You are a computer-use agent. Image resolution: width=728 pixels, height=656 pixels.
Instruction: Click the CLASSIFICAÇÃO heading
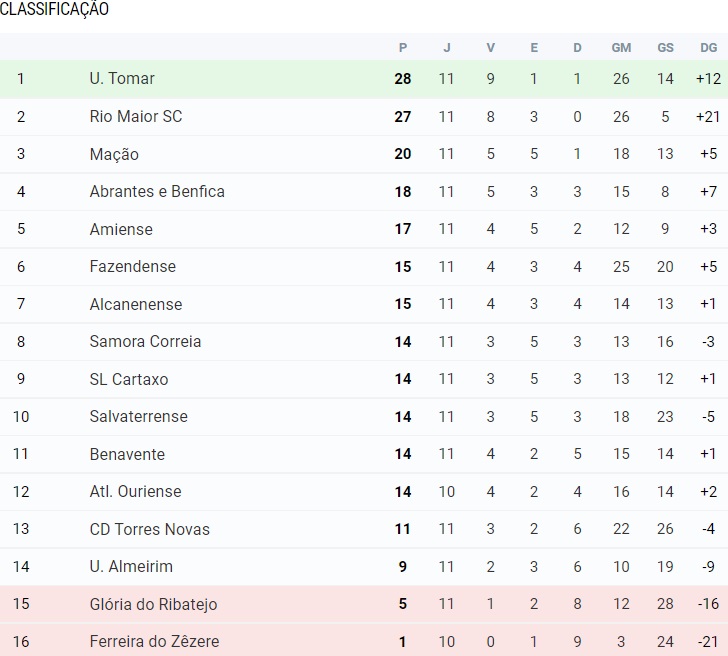pyautogui.click(x=55, y=10)
